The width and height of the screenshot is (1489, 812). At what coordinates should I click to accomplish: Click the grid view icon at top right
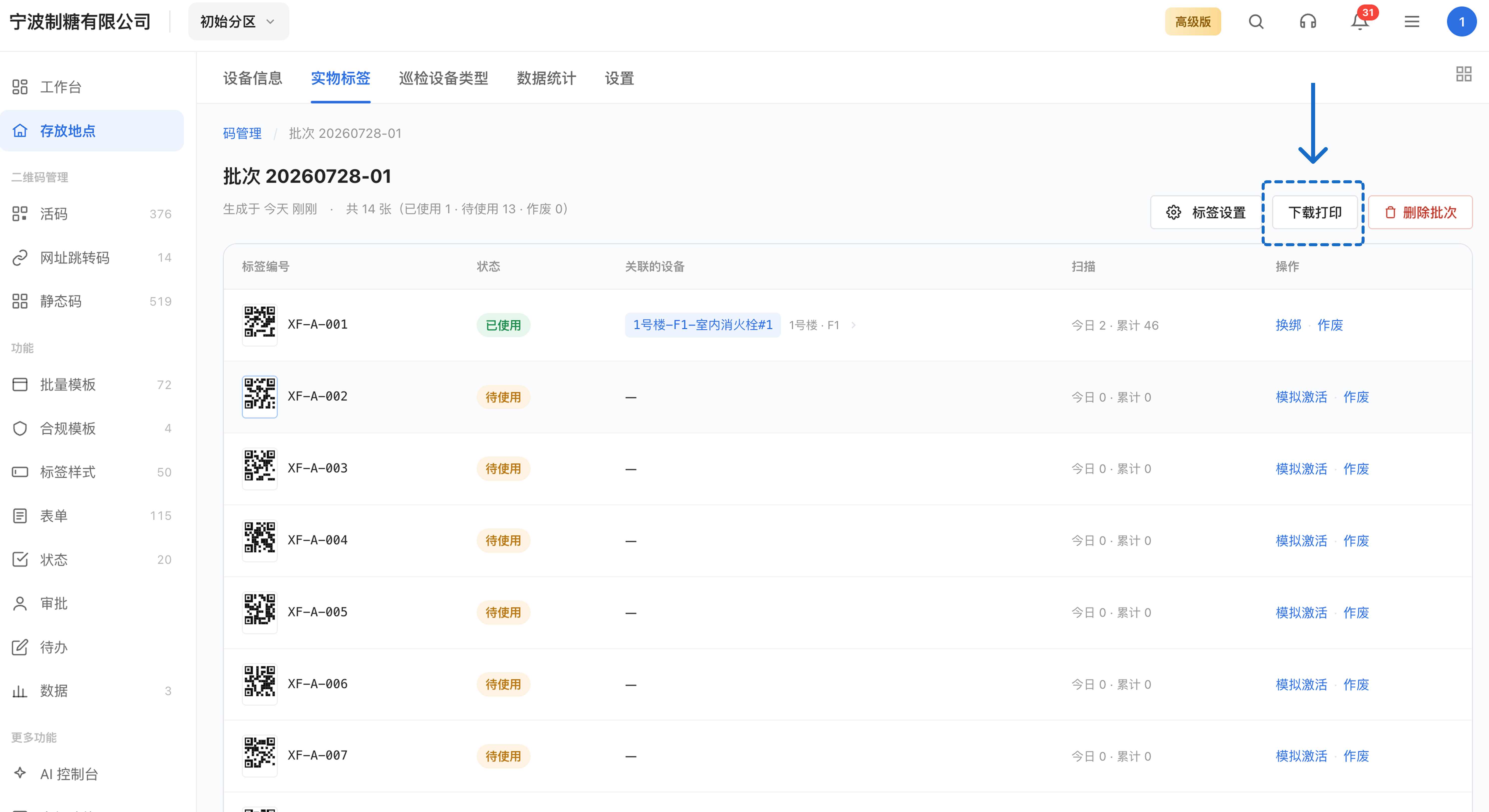coord(1464,74)
